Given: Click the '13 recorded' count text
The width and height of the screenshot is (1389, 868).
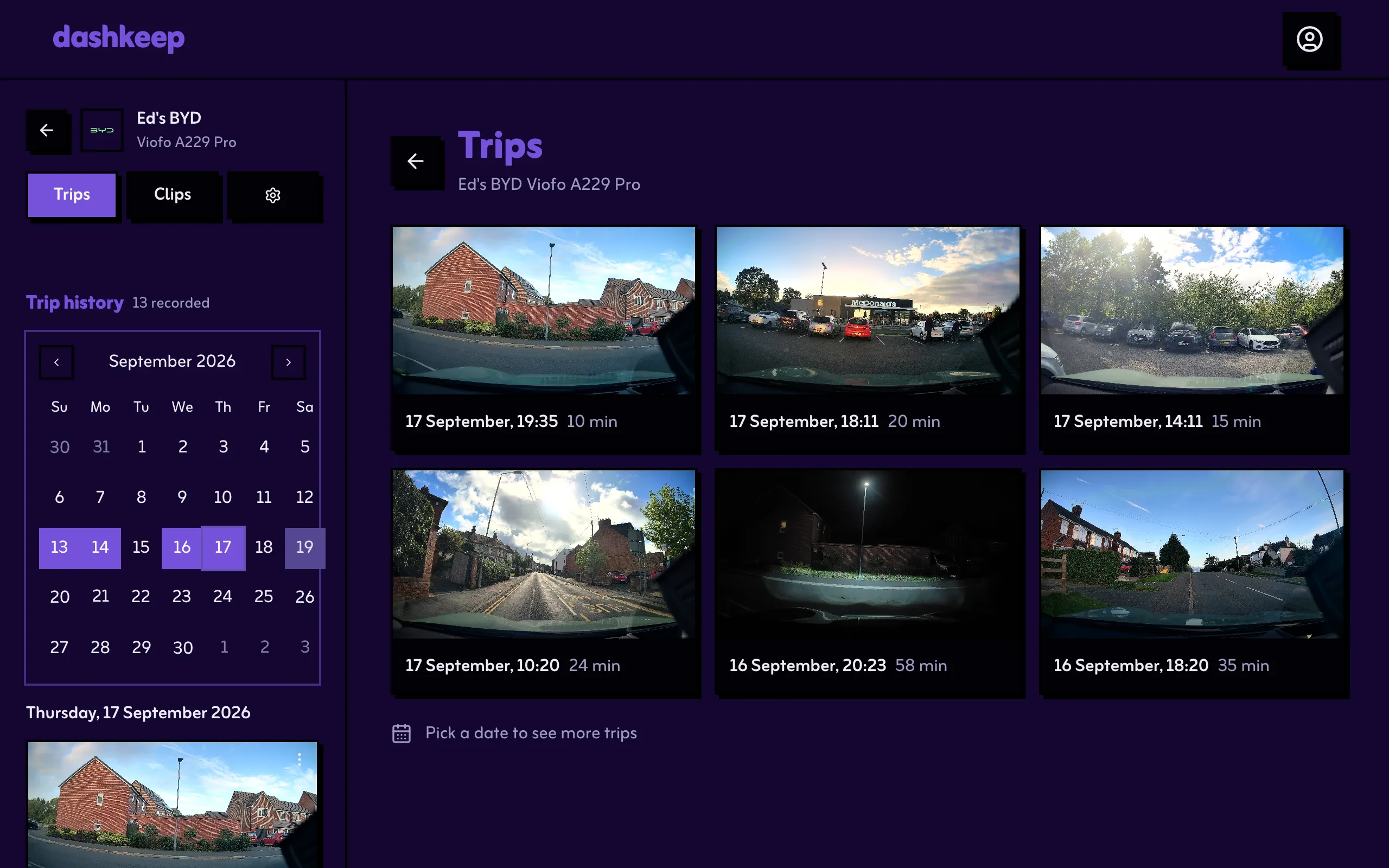Looking at the screenshot, I should click(171, 303).
